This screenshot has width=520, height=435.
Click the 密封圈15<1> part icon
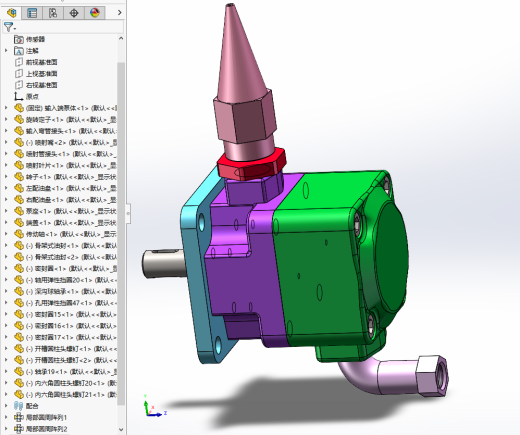(x=19, y=314)
